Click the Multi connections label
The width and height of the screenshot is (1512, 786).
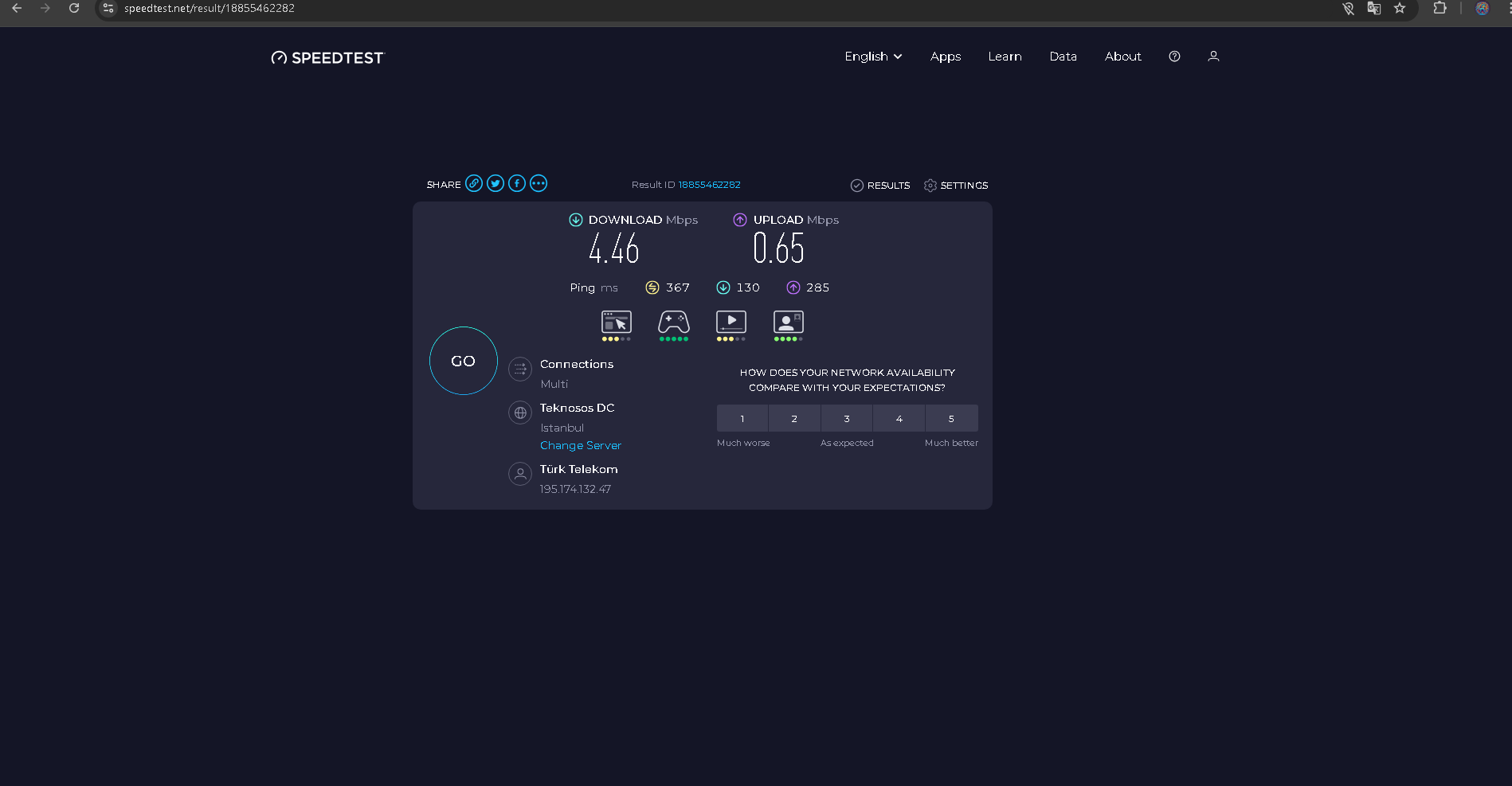coord(554,384)
